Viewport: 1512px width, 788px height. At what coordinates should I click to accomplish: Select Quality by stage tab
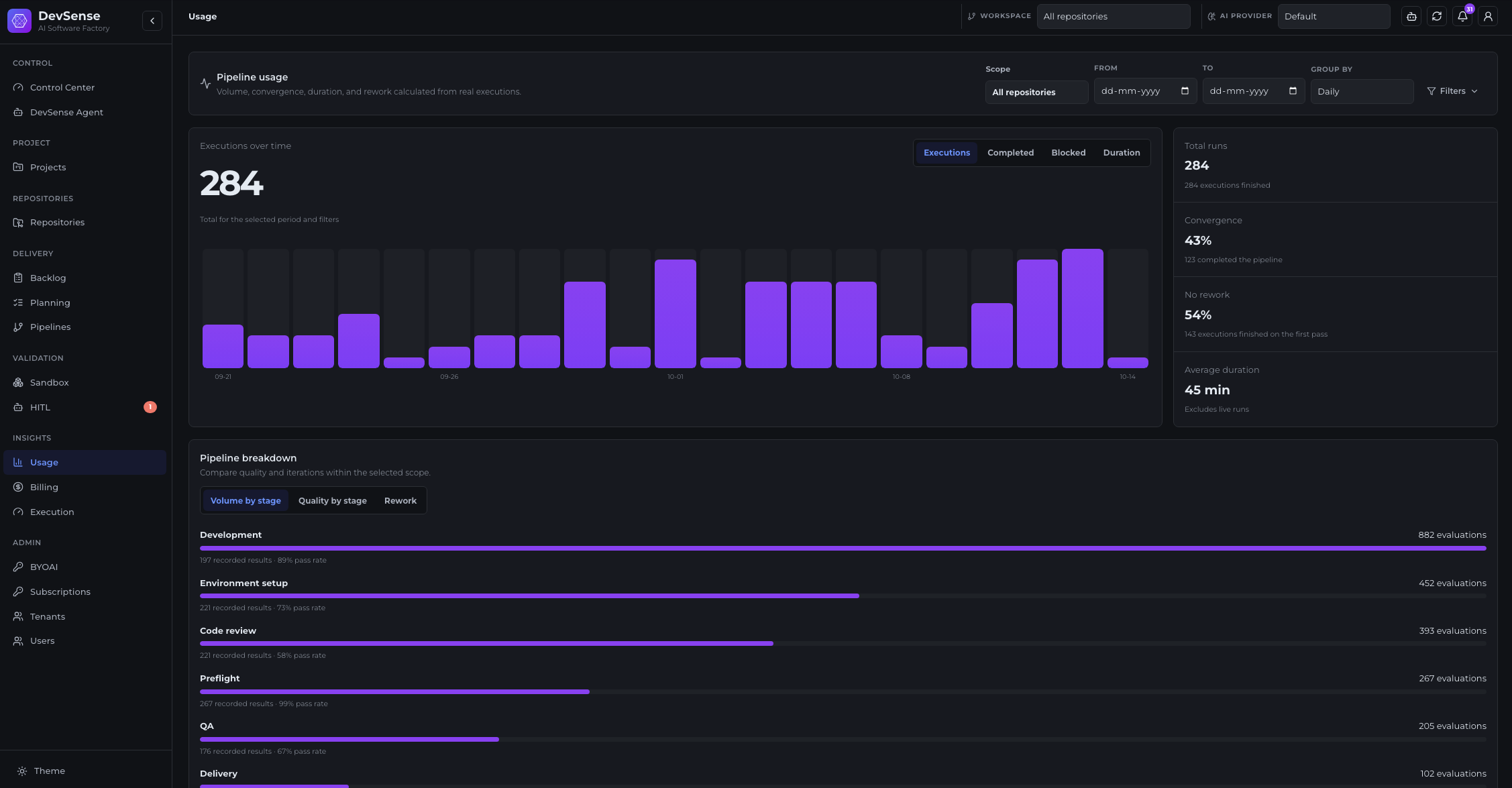(332, 501)
